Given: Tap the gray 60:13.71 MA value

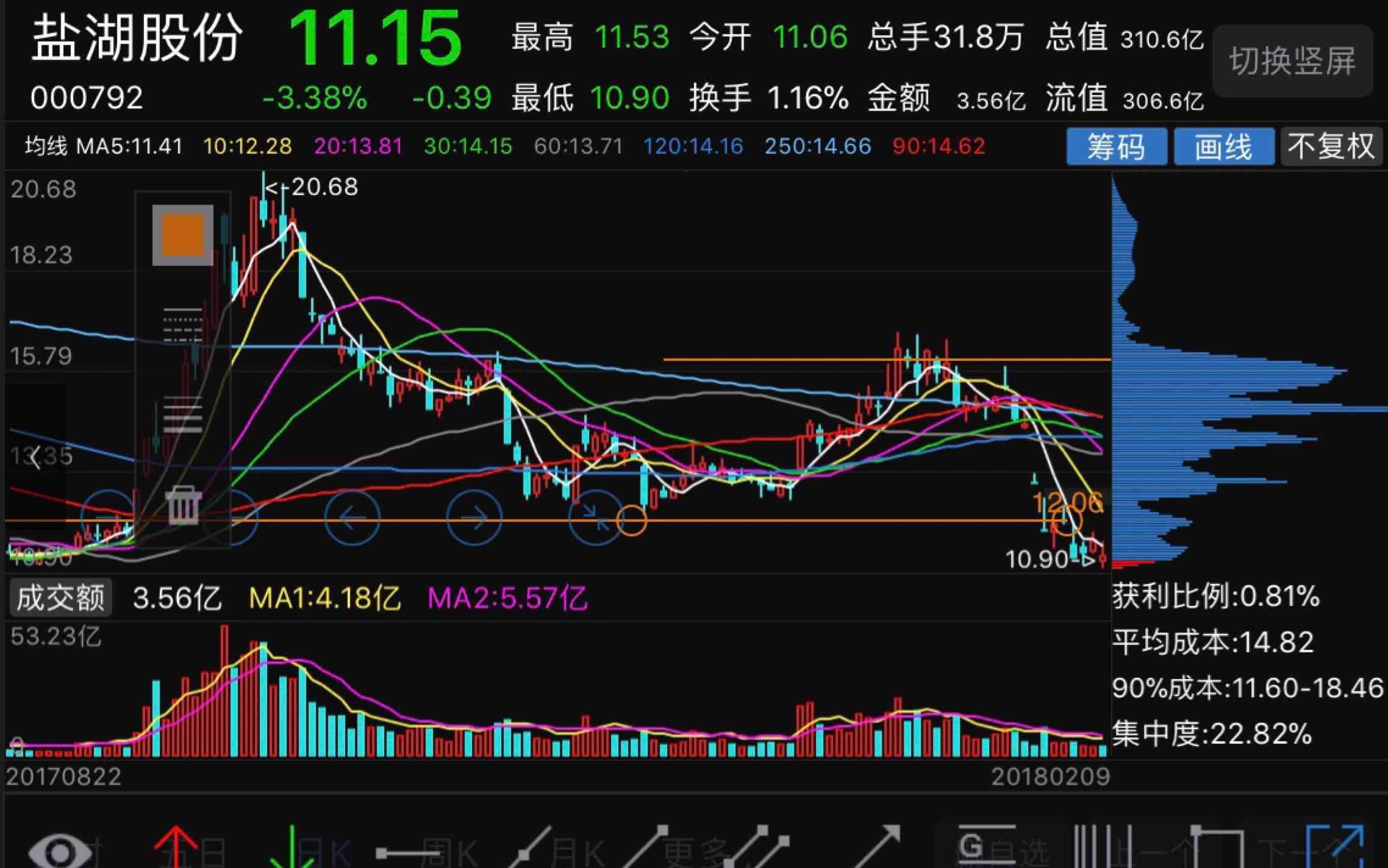Looking at the screenshot, I should click(x=578, y=146).
